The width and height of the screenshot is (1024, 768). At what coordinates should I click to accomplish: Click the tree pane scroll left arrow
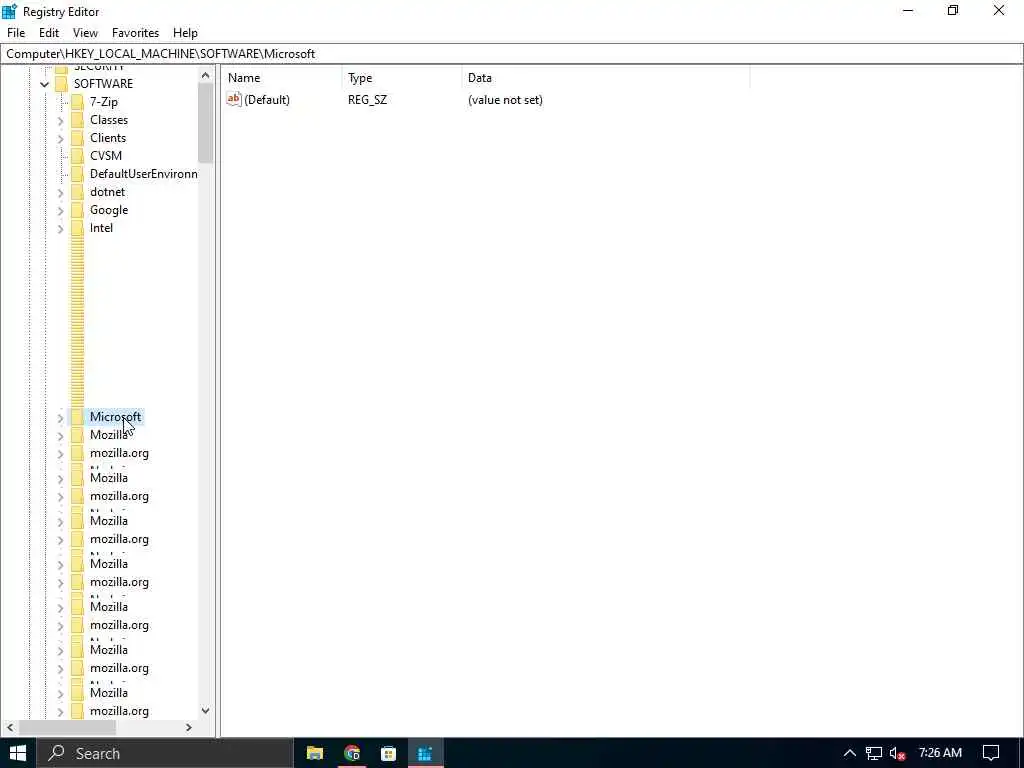[x=10, y=727]
